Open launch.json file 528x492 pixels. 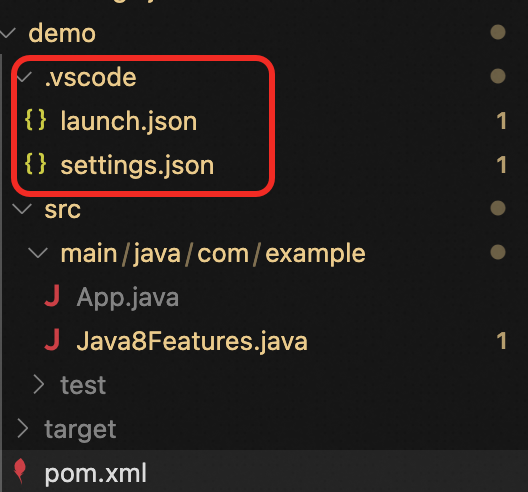point(129,121)
